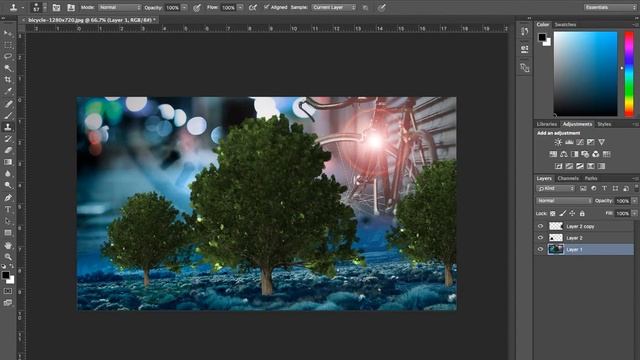The image size is (640, 360).
Task: Toggle lock transparent pixels
Action: pyautogui.click(x=553, y=213)
